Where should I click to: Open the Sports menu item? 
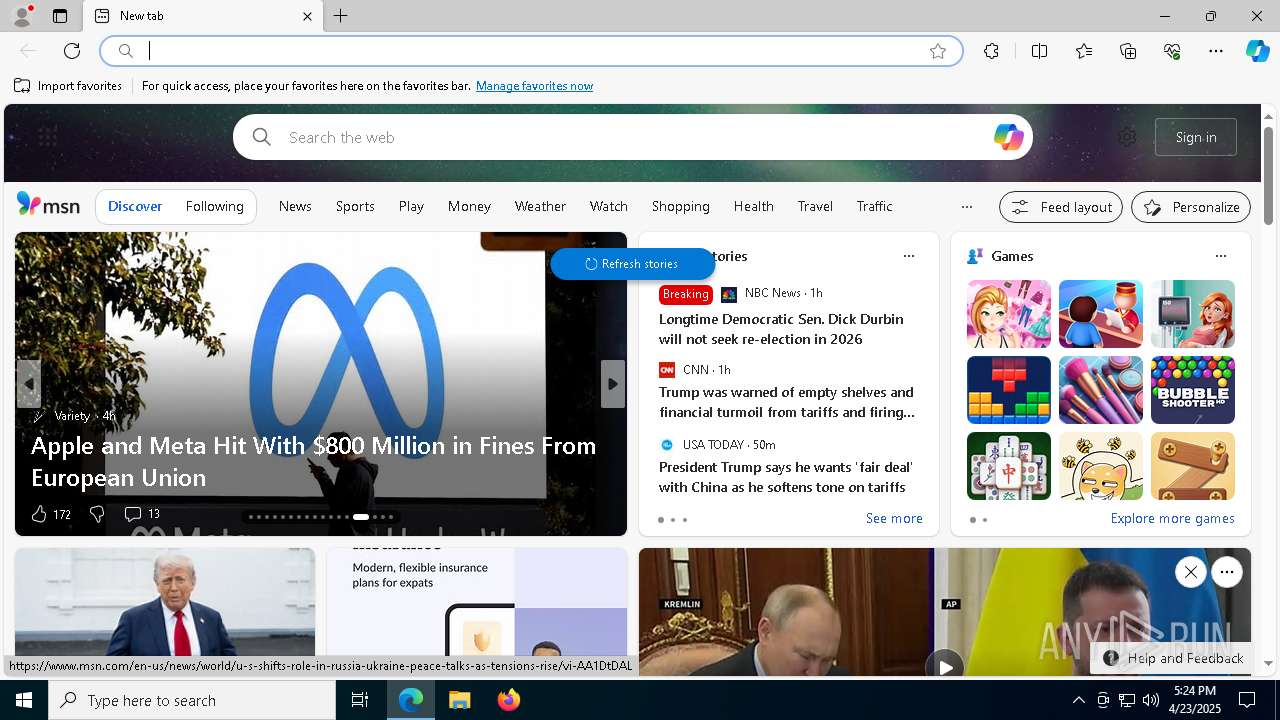coord(355,206)
